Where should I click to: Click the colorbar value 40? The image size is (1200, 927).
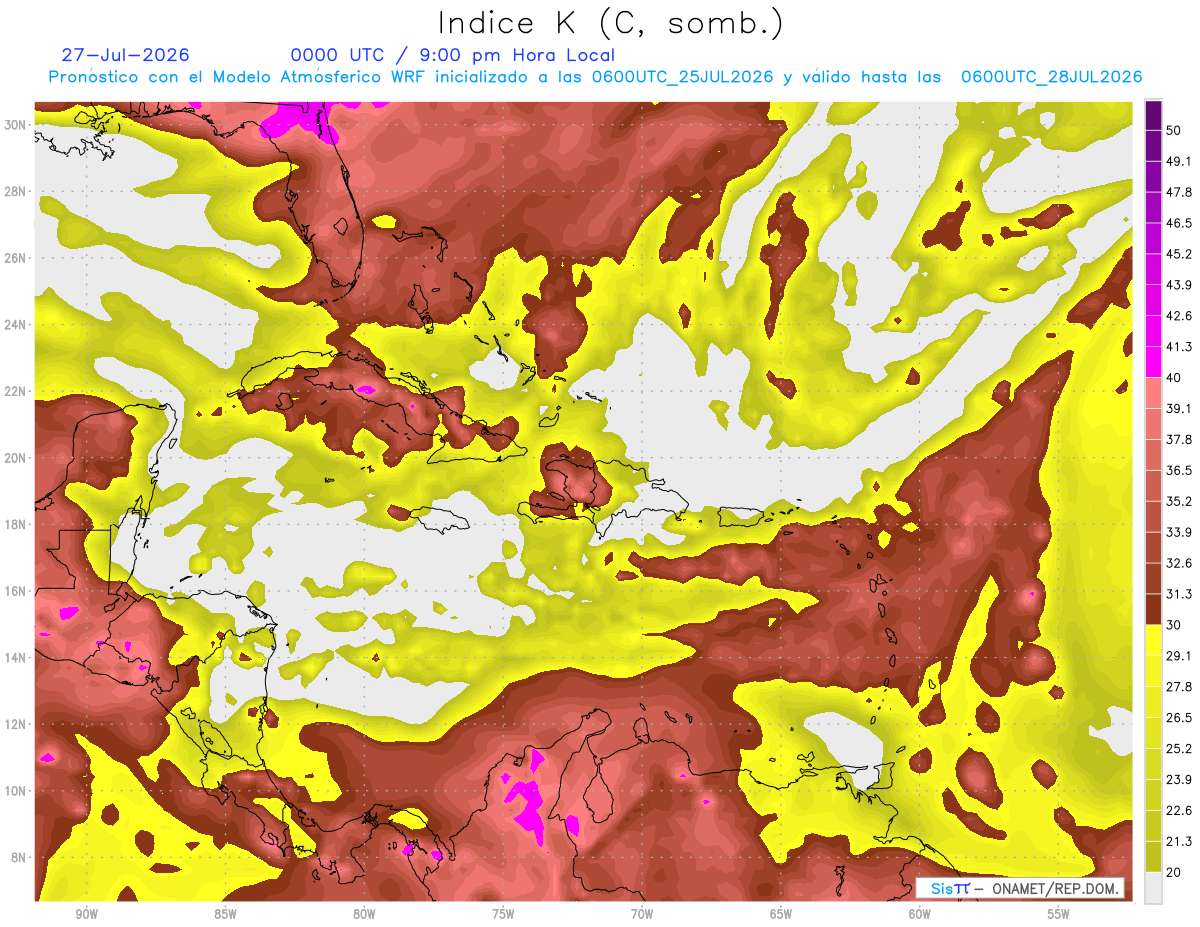[1173, 377]
